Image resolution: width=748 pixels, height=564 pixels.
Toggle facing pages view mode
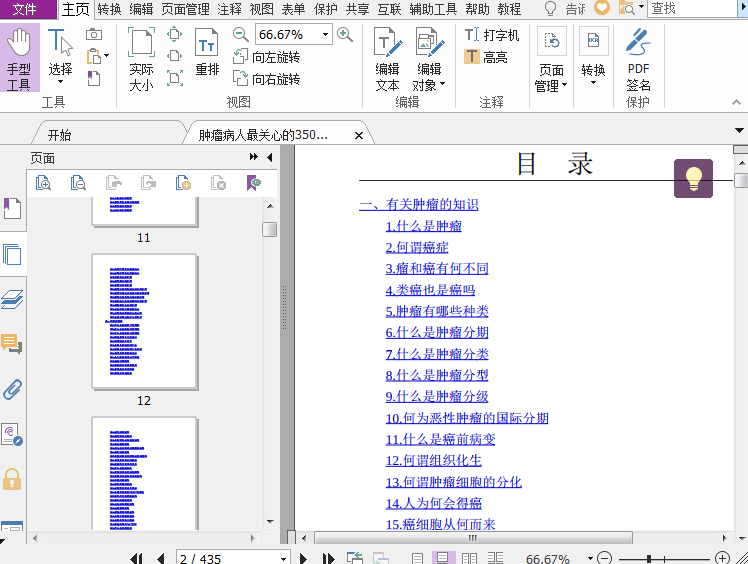469,558
